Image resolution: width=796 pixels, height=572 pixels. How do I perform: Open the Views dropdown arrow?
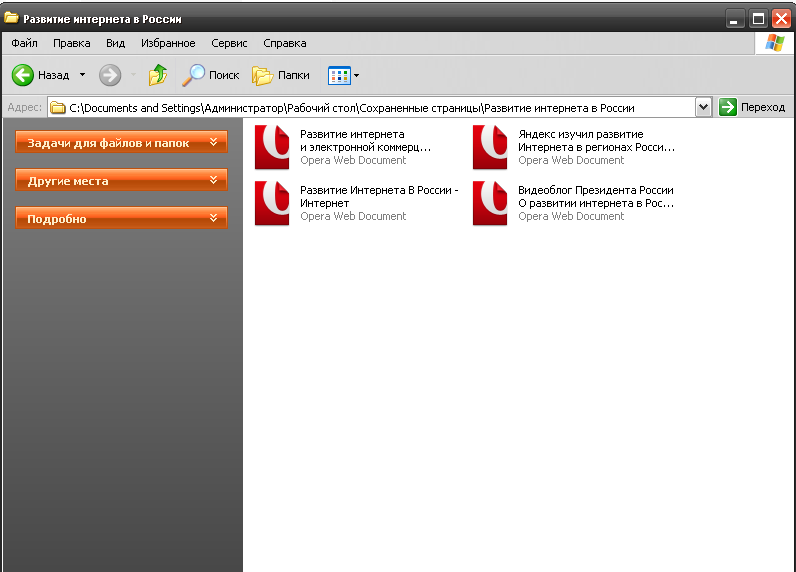coord(356,76)
